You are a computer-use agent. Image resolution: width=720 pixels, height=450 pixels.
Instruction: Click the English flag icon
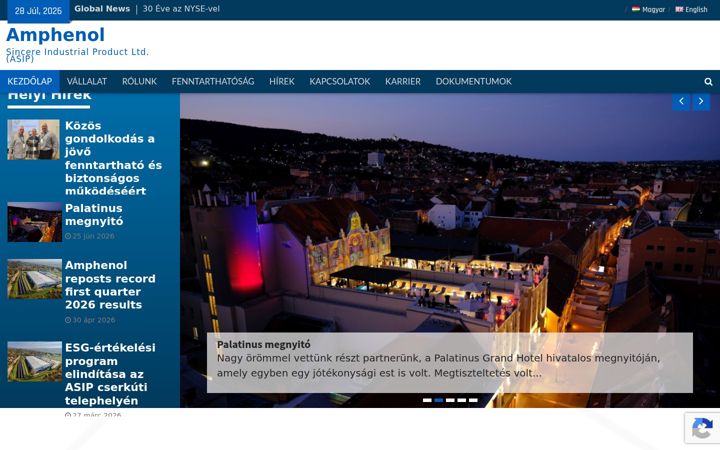[679, 9]
